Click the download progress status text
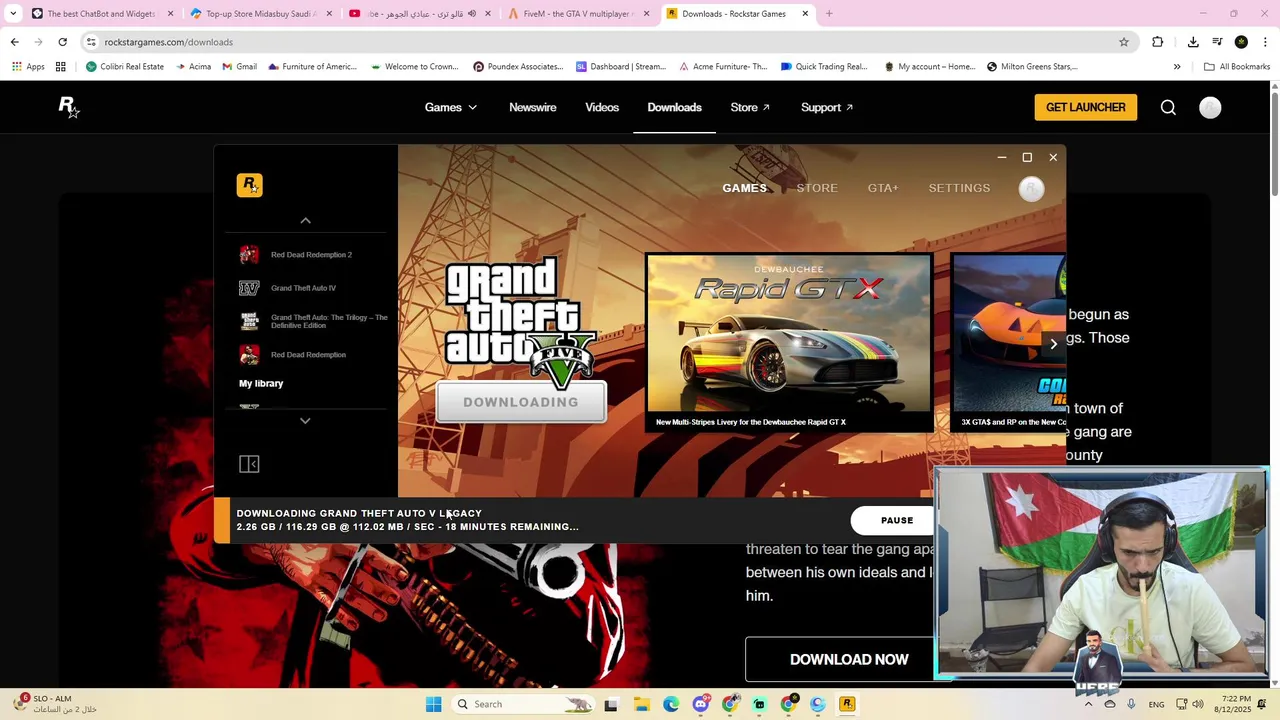Image resolution: width=1280 pixels, height=720 pixels. [407, 527]
